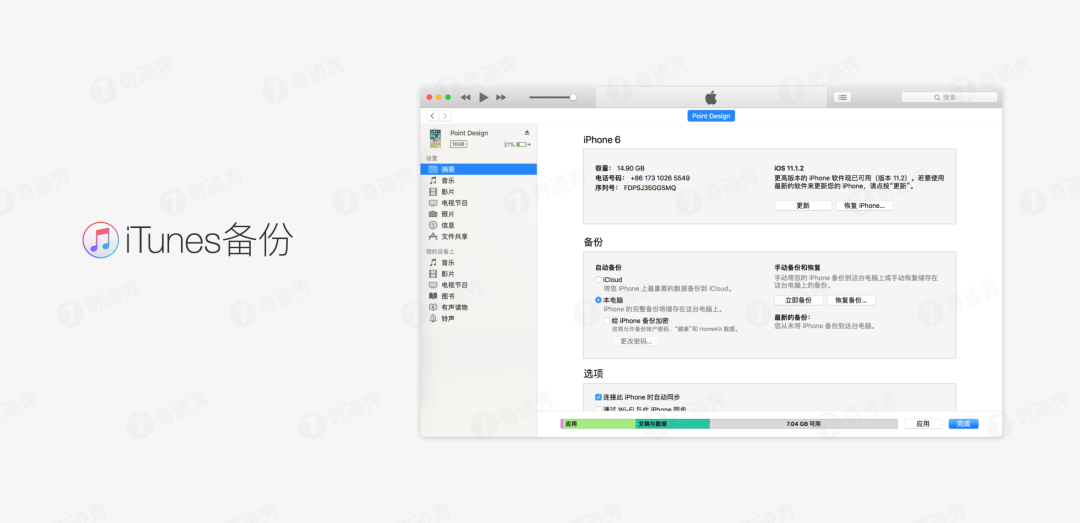Click the iPhone device thumbnail in sidebar

click(x=435, y=139)
